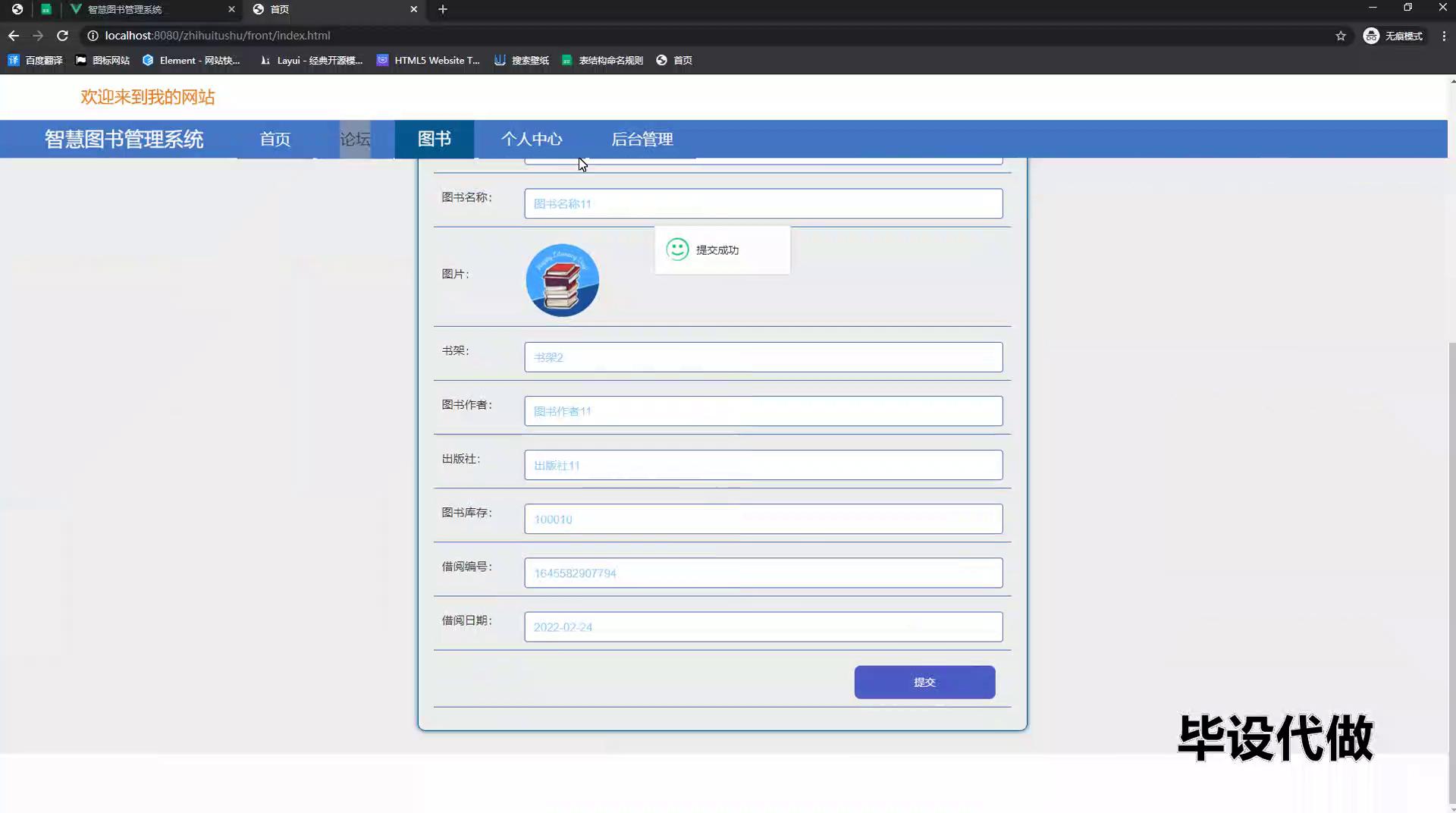The image size is (1456, 813).
Task: Click the browser back arrow
Action: point(14,36)
